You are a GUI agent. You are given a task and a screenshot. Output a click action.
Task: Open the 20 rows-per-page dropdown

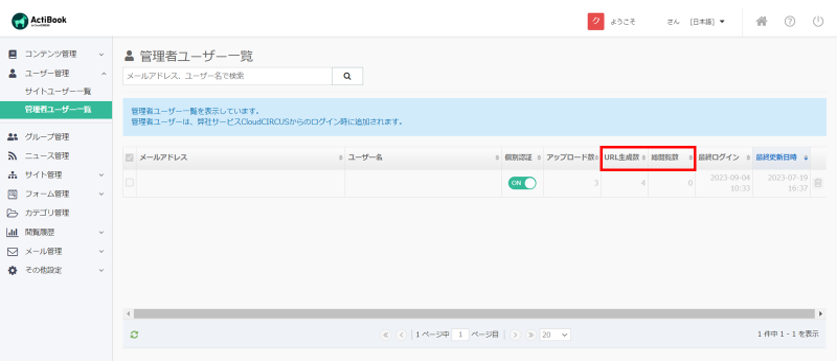click(x=555, y=335)
